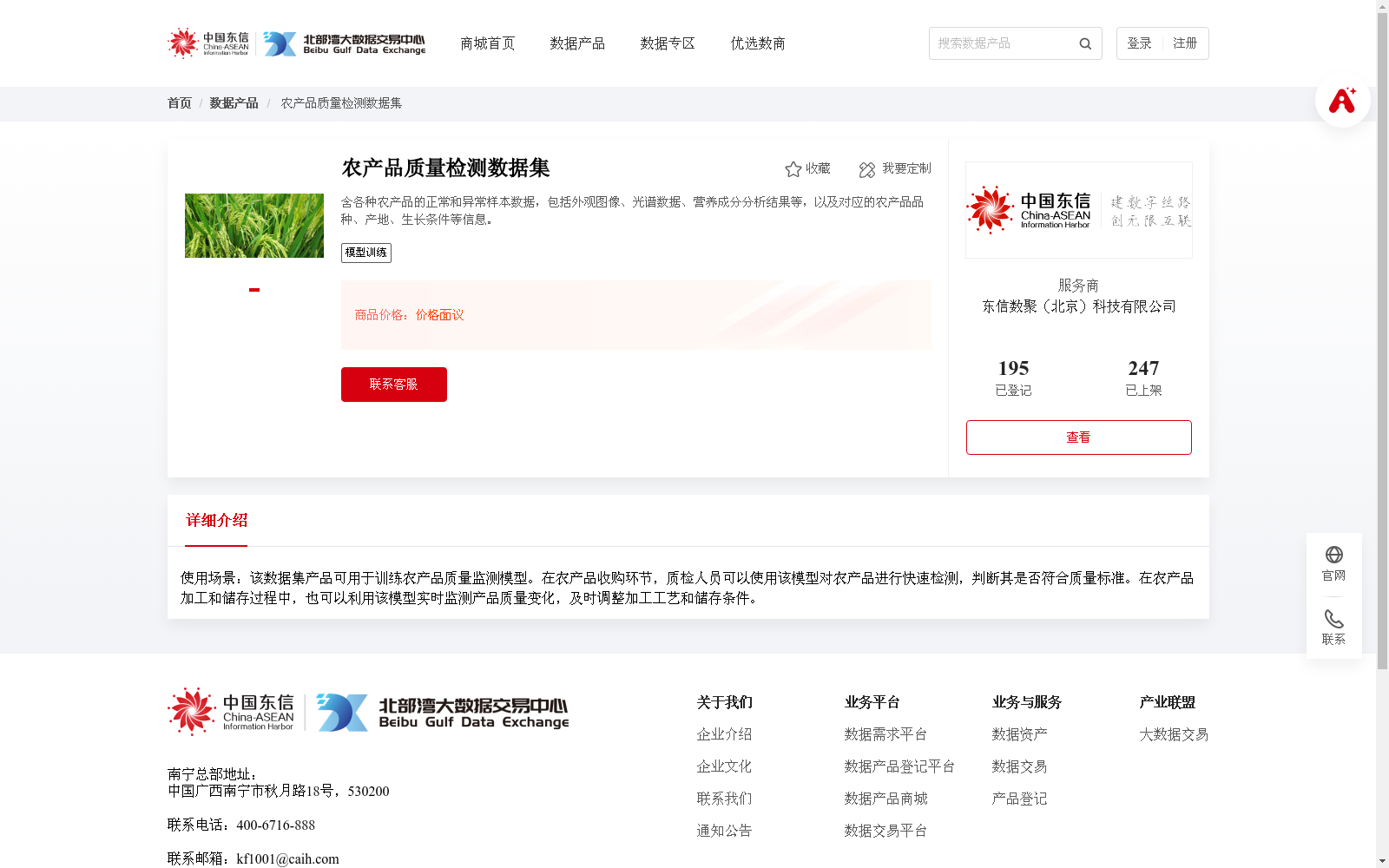The image size is (1389, 868).
Task: Go to 数据产品 in the breadcrumb
Action: 234,103
